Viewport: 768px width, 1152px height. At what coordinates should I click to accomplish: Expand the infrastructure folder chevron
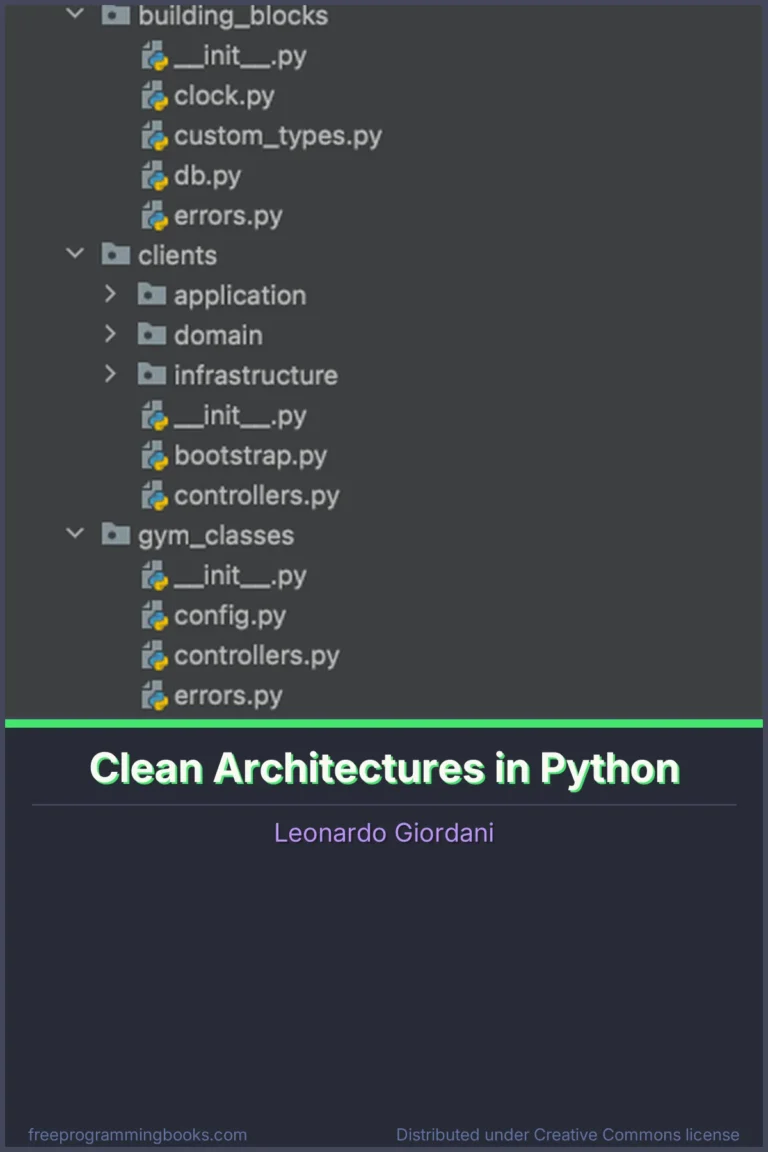(x=110, y=374)
